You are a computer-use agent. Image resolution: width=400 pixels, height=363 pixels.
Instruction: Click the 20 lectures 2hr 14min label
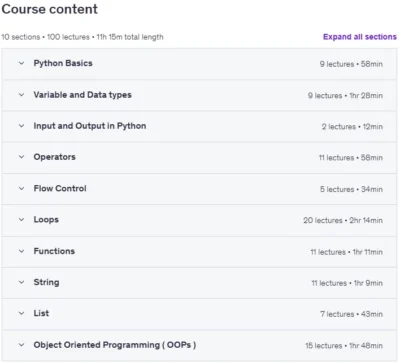click(x=343, y=220)
